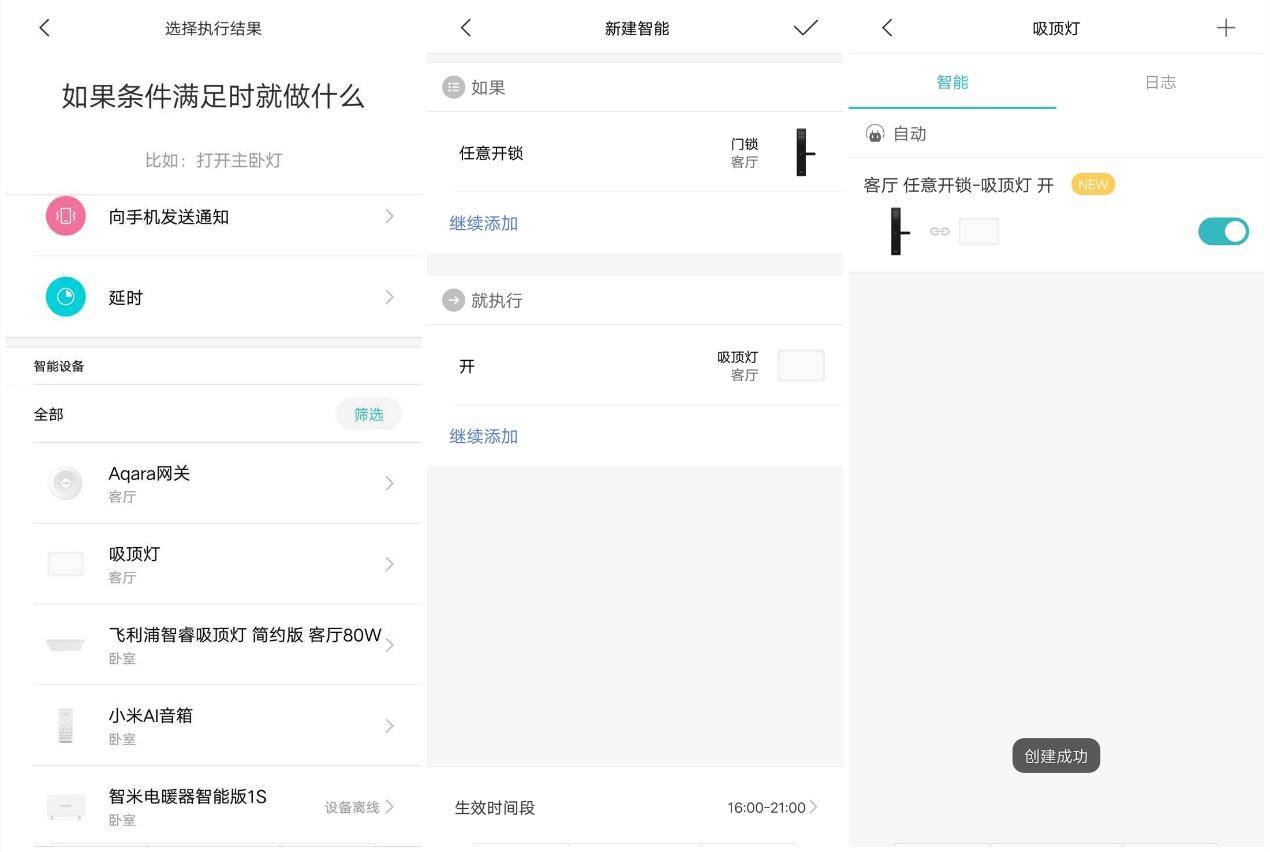Viewport: 1270px width, 852px height.
Task: Tap the 筛选 filter button
Action: tap(368, 413)
